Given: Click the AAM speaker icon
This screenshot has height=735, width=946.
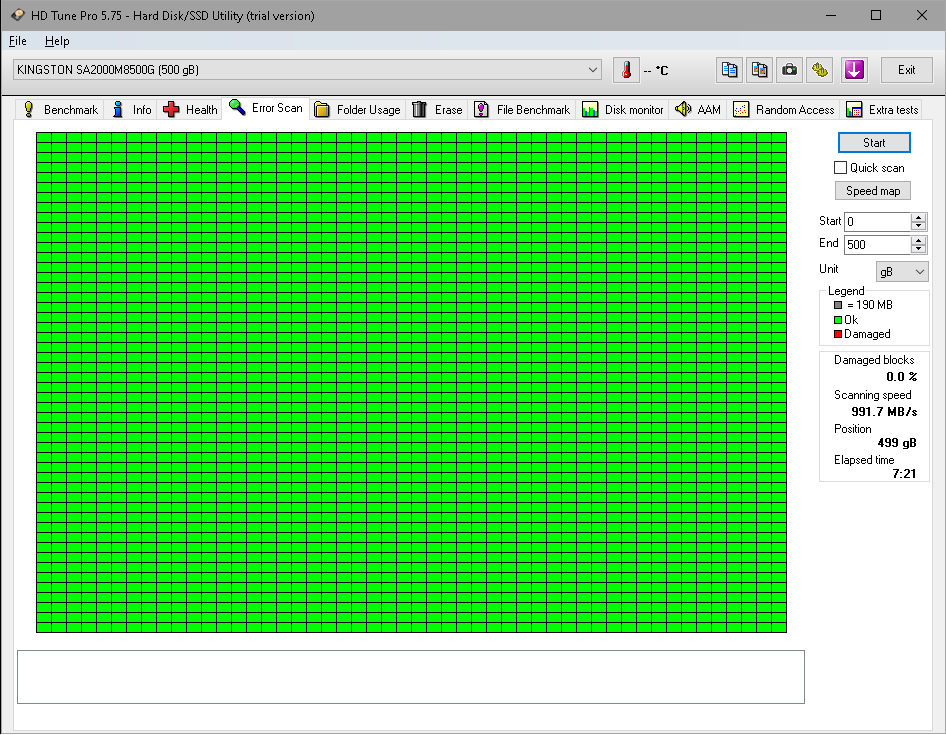Looking at the screenshot, I should click(683, 109).
